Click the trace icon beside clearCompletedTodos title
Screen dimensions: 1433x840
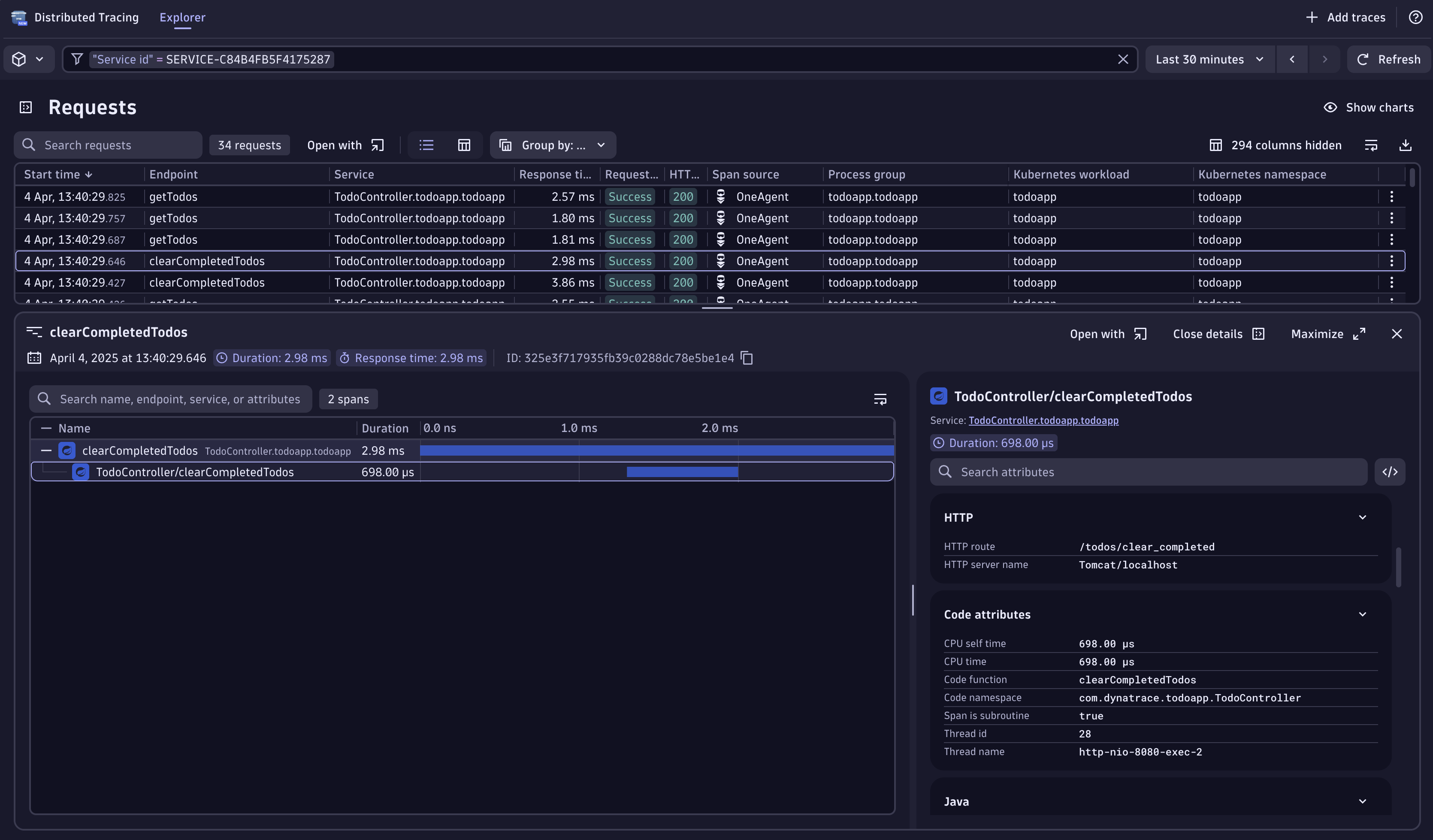click(34, 332)
